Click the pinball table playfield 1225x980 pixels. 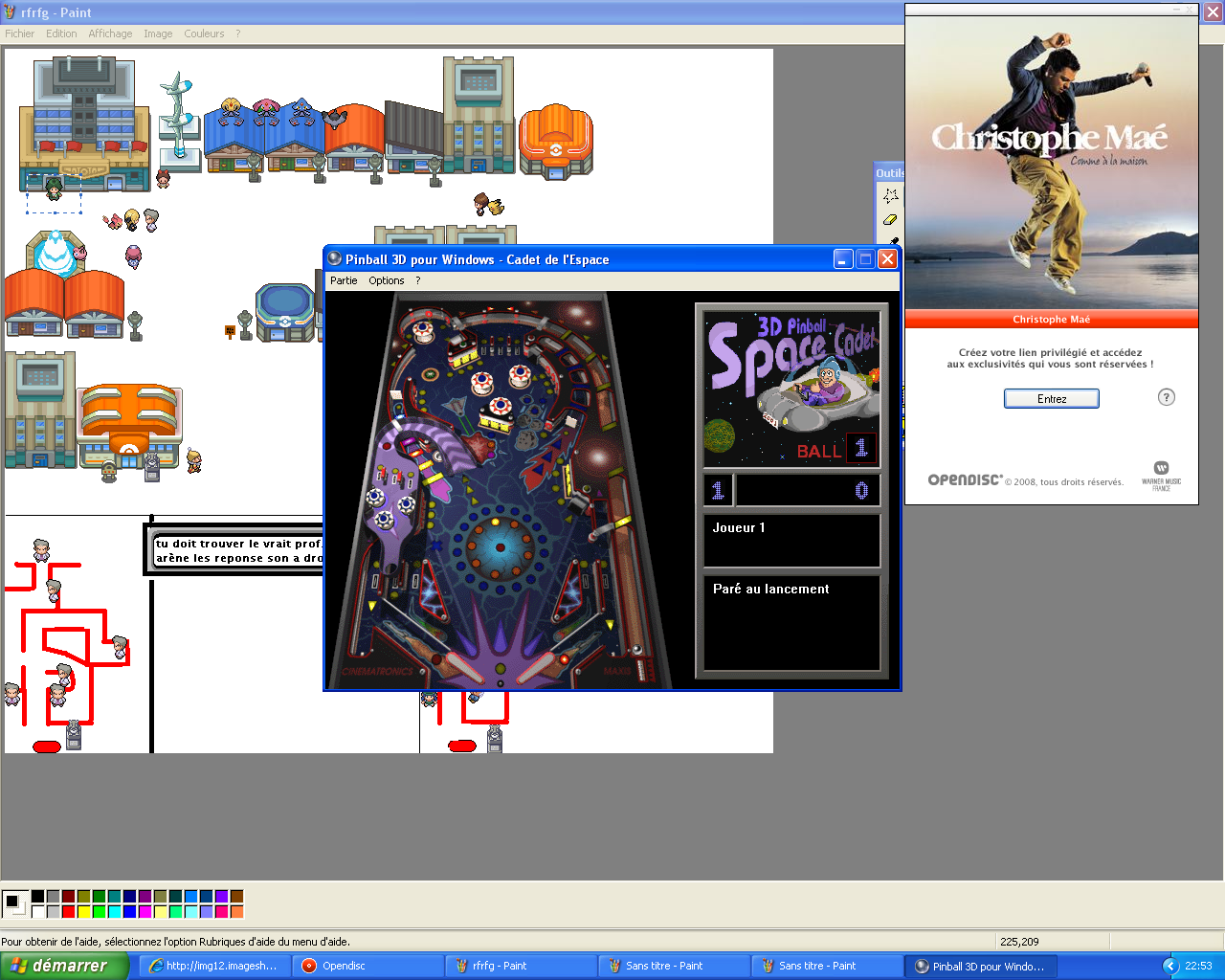pyautogui.click(x=501, y=490)
